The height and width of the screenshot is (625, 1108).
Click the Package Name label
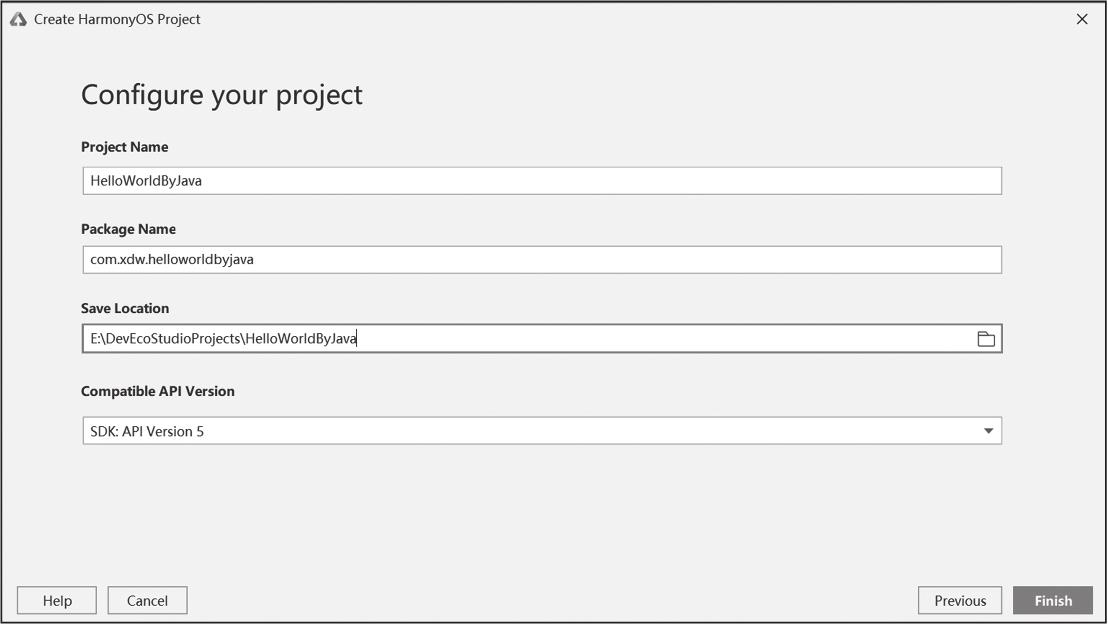[128, 229]
